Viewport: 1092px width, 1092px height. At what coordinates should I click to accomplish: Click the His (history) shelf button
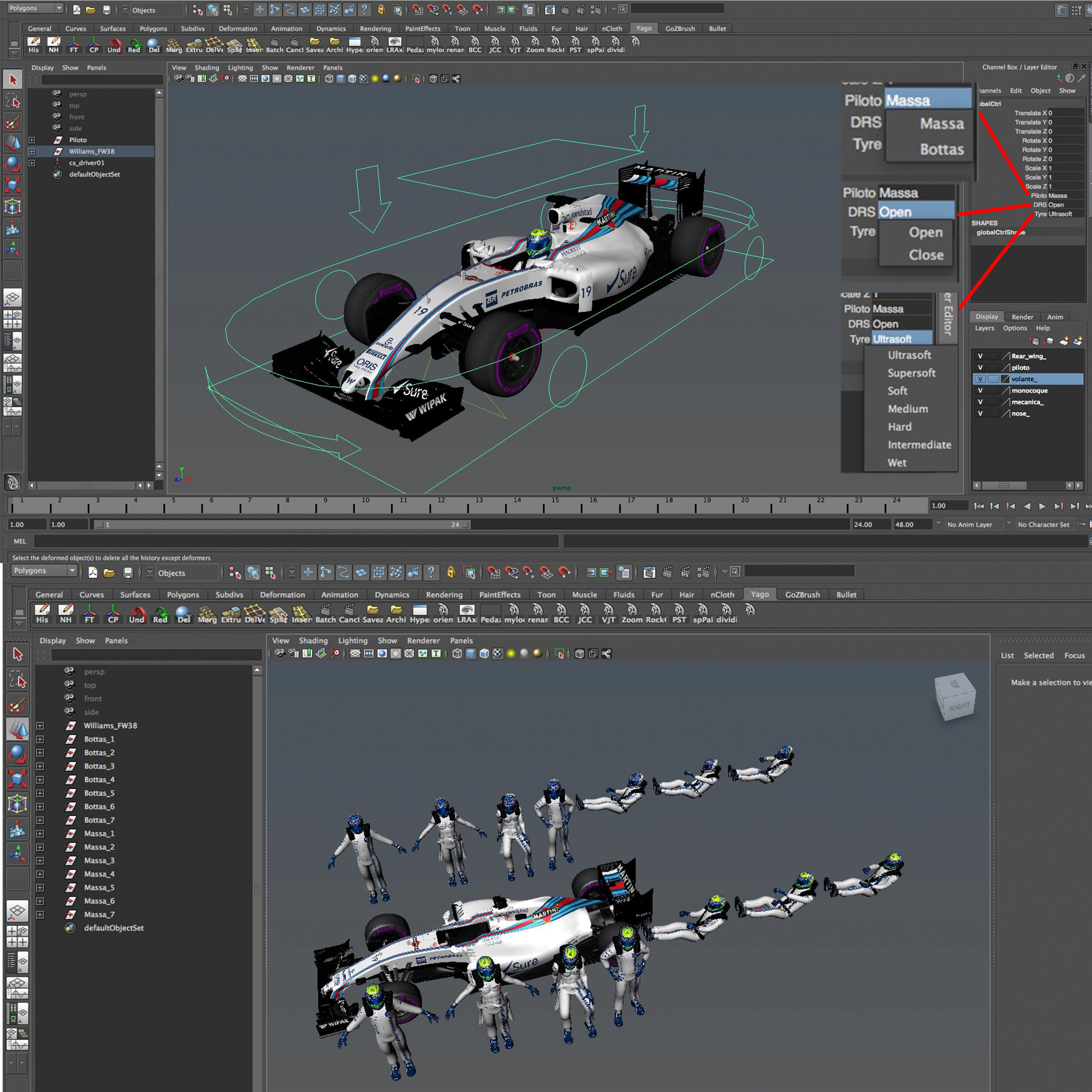[34, 45]
